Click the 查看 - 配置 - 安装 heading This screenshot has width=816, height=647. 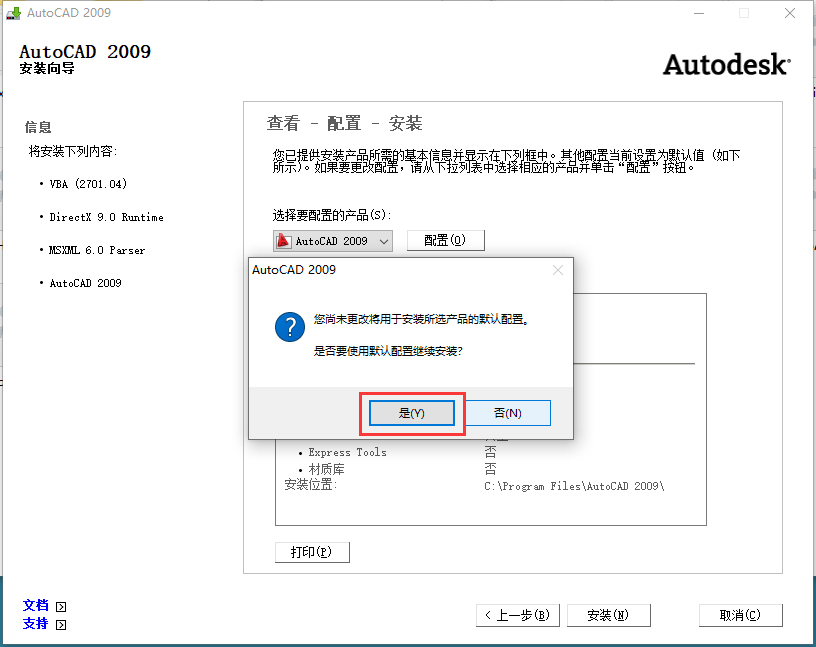point(345,123)
